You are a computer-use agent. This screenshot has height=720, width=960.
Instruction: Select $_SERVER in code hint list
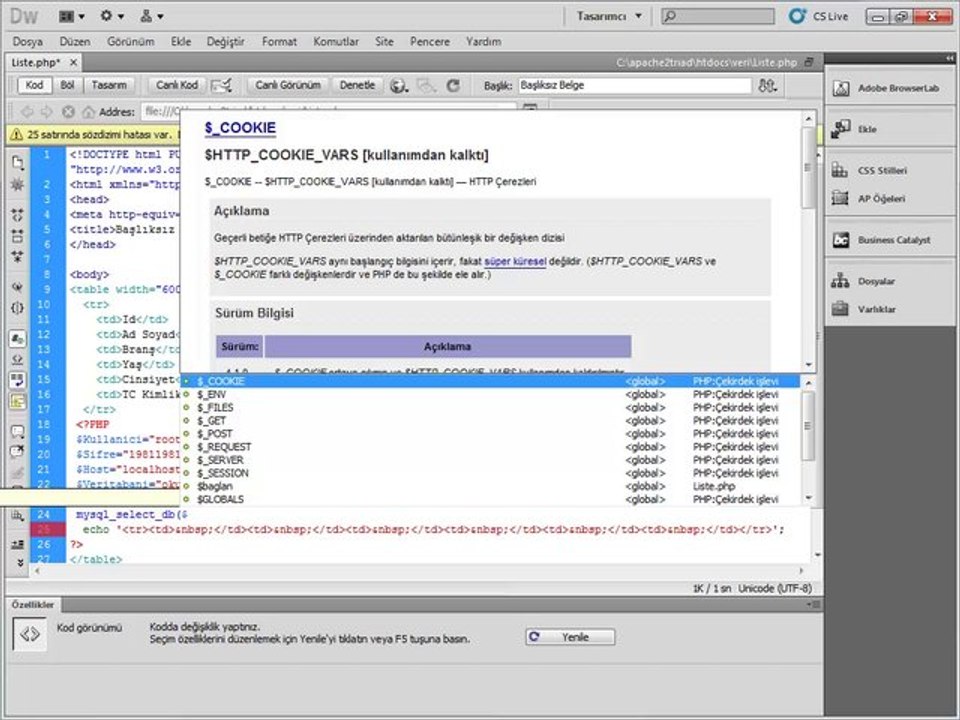pyautogui.click(x=490, y=460)
